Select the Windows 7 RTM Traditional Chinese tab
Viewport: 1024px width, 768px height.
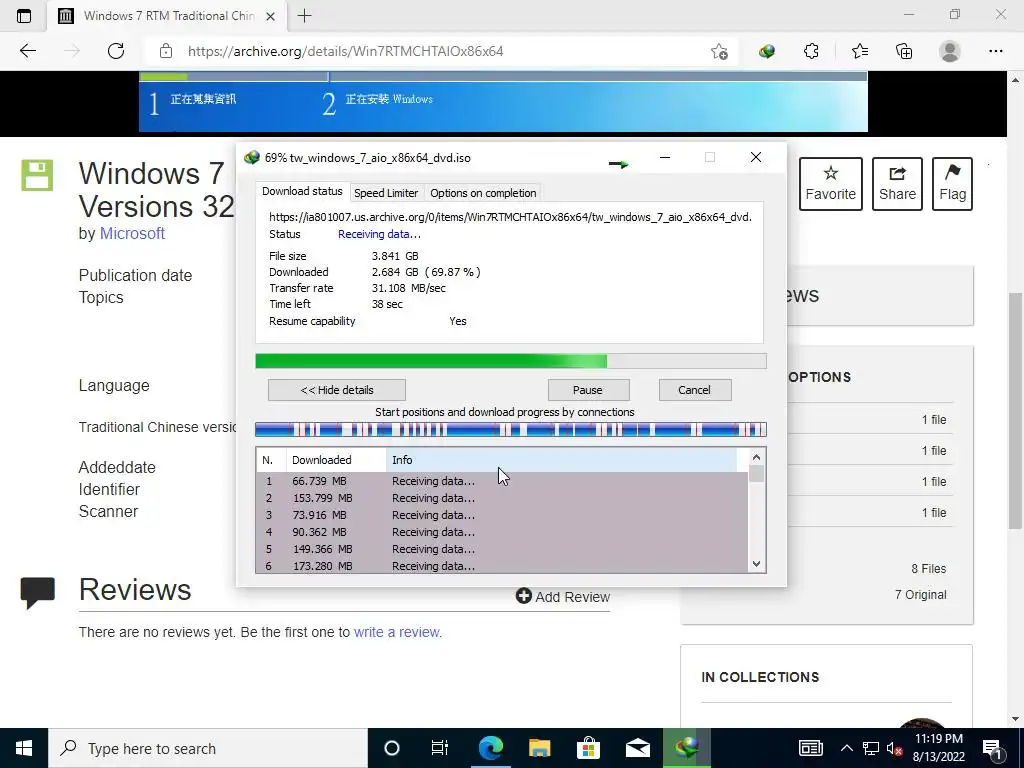point(167,16)
